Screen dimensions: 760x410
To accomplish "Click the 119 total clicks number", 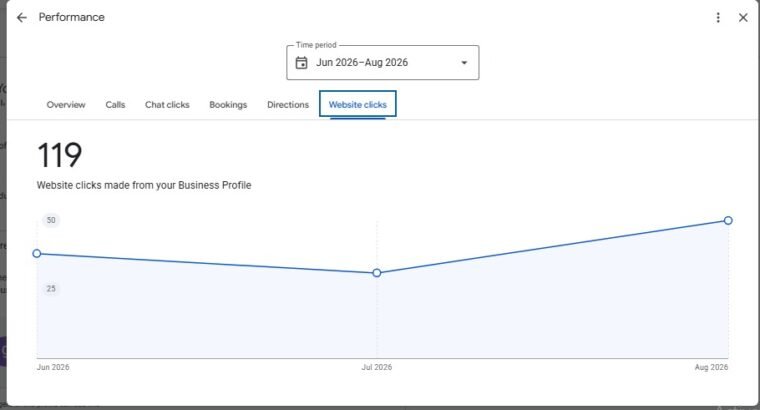I will (x=60, y=155).
